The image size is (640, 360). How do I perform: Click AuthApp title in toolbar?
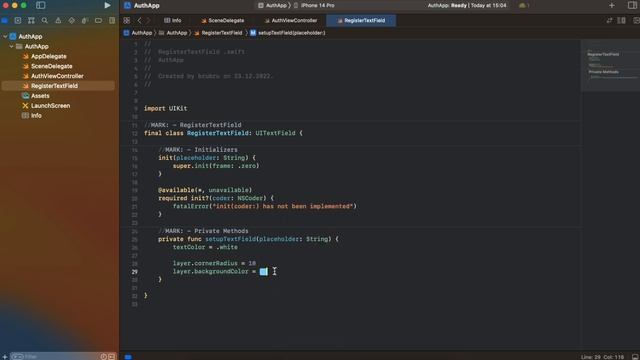[x=147, y=5]
